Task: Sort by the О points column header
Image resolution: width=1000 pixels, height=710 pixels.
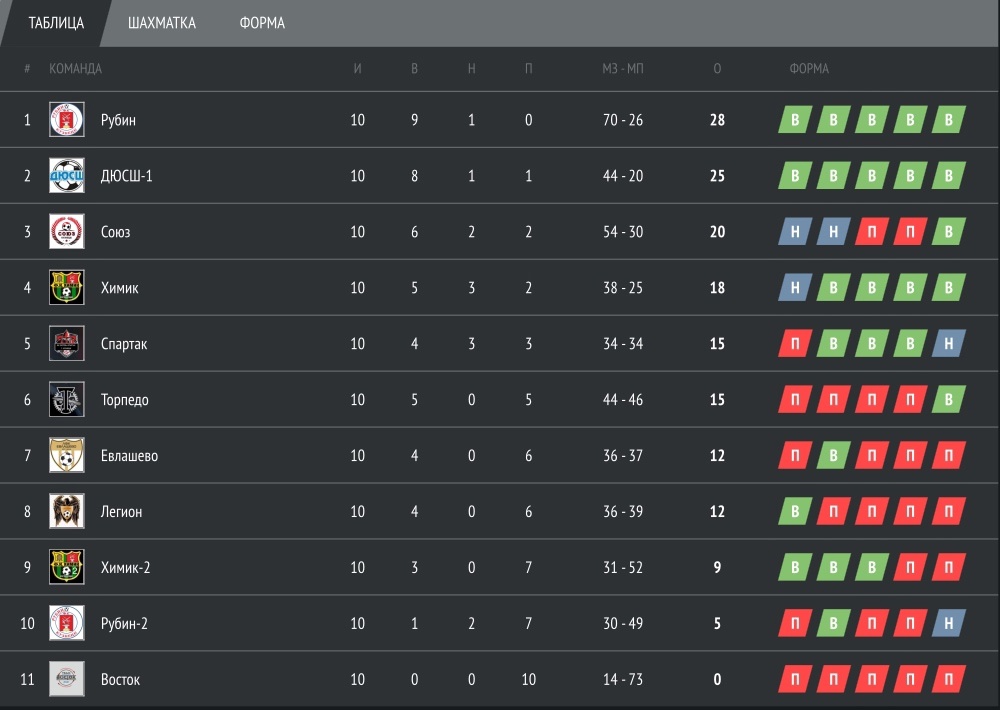Action: 717,68
